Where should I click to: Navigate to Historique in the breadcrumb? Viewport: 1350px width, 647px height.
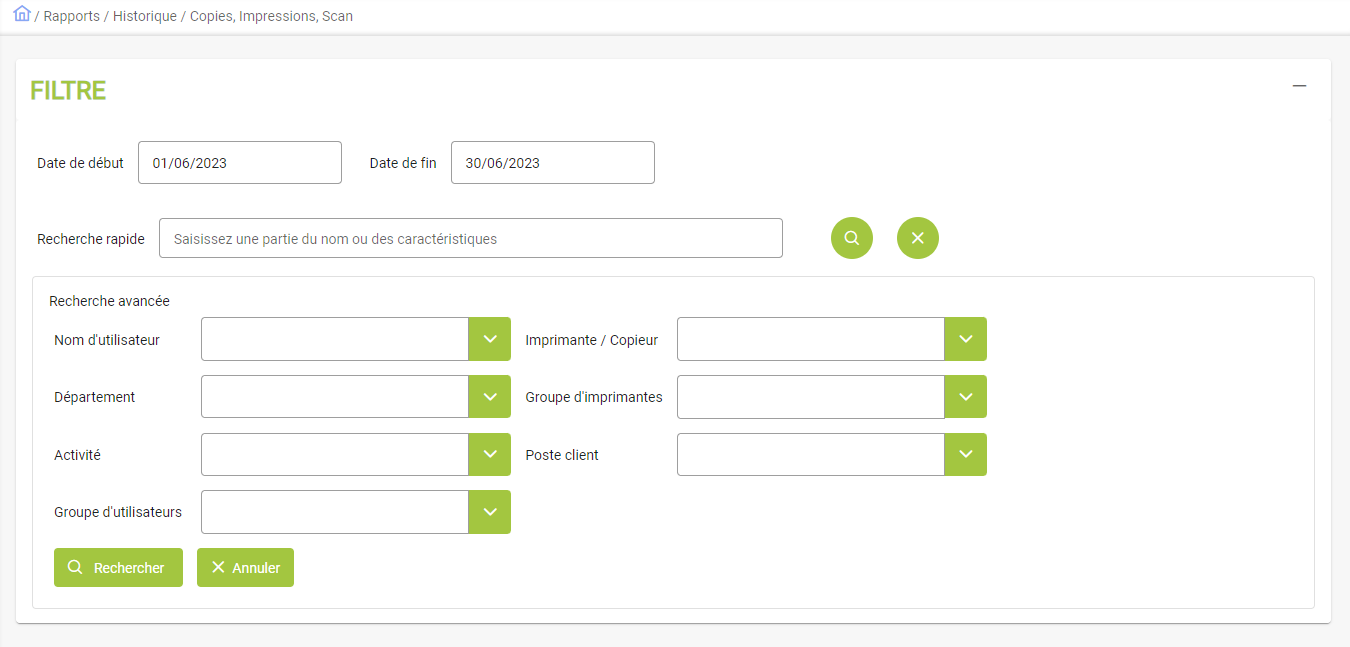tap(146, 16)
